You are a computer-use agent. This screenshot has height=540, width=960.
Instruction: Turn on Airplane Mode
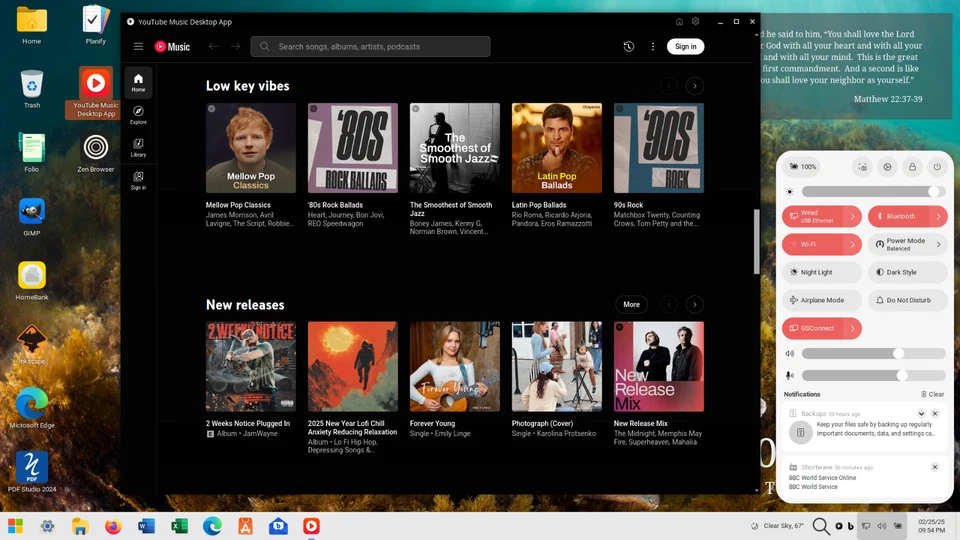click(x=821, y=300)
